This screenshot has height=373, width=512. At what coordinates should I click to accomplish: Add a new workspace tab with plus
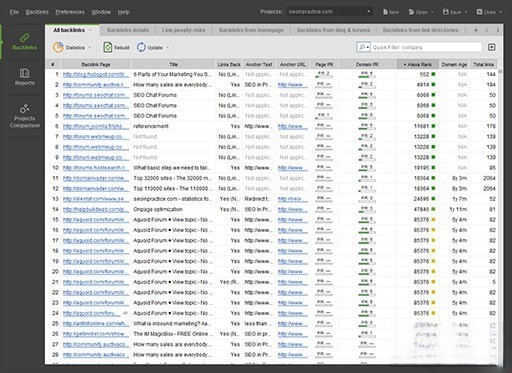click(476, 30)
